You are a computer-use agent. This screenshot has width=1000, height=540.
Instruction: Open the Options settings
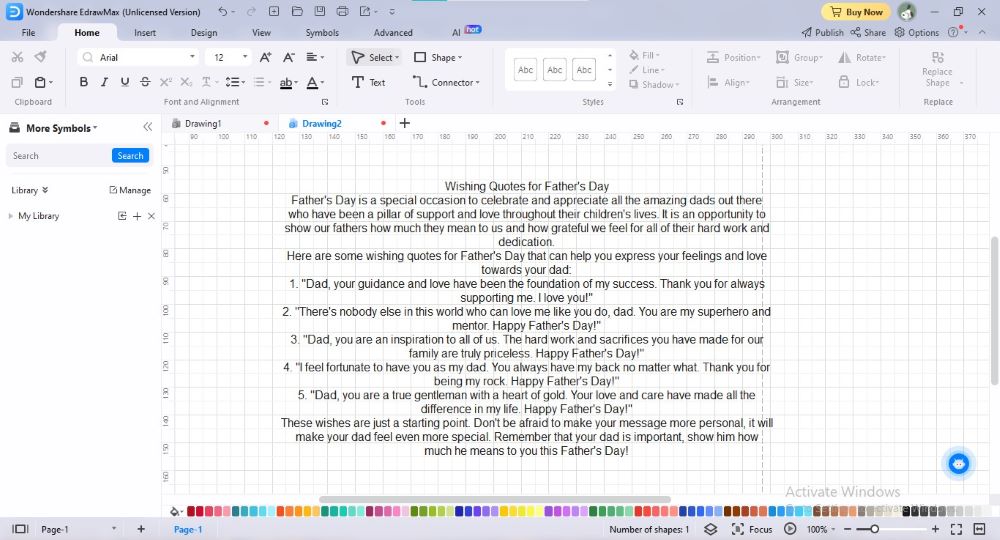coord(916,32)
